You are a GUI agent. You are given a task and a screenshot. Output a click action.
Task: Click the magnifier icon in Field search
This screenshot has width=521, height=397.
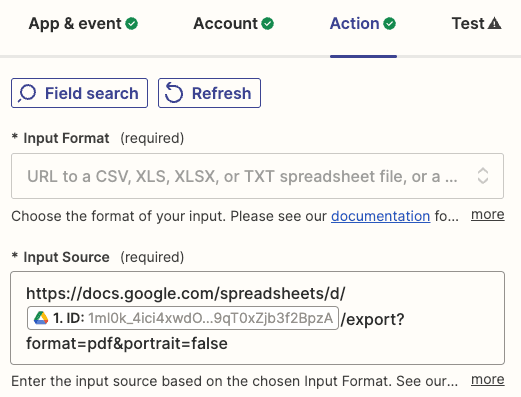pos(27,93)
